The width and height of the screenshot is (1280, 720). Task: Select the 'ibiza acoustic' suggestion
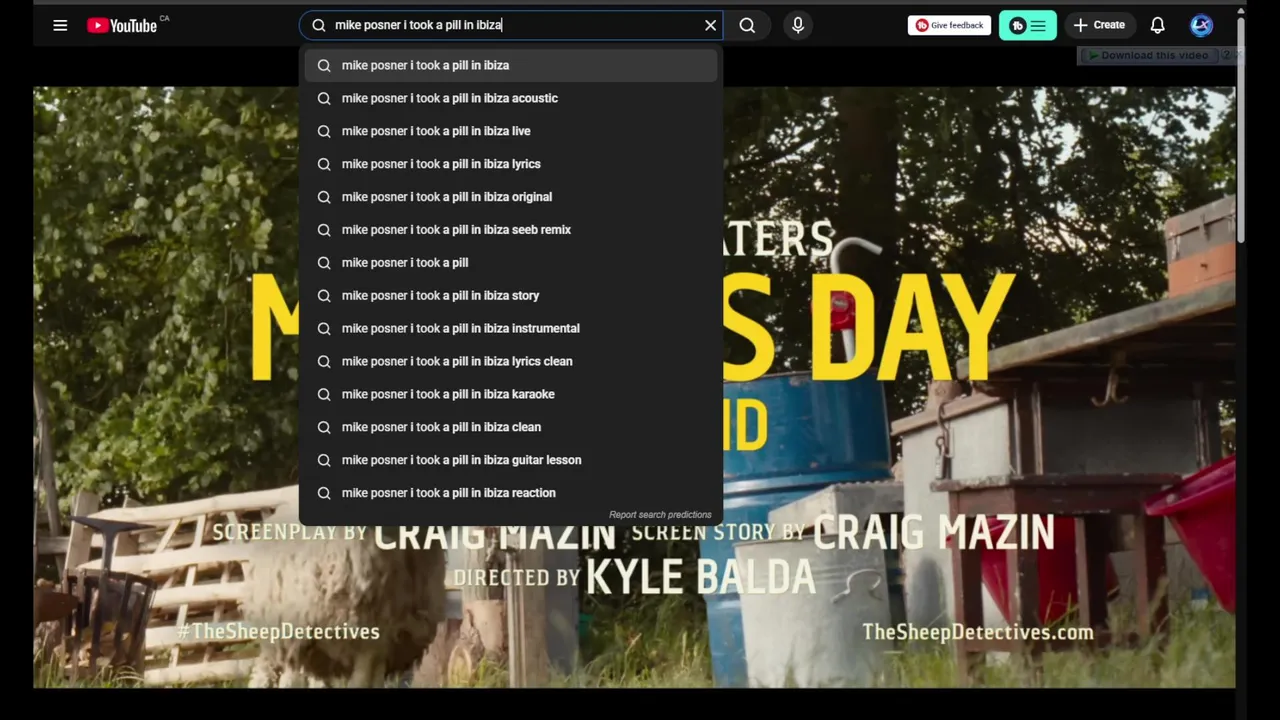coord(511,98)
